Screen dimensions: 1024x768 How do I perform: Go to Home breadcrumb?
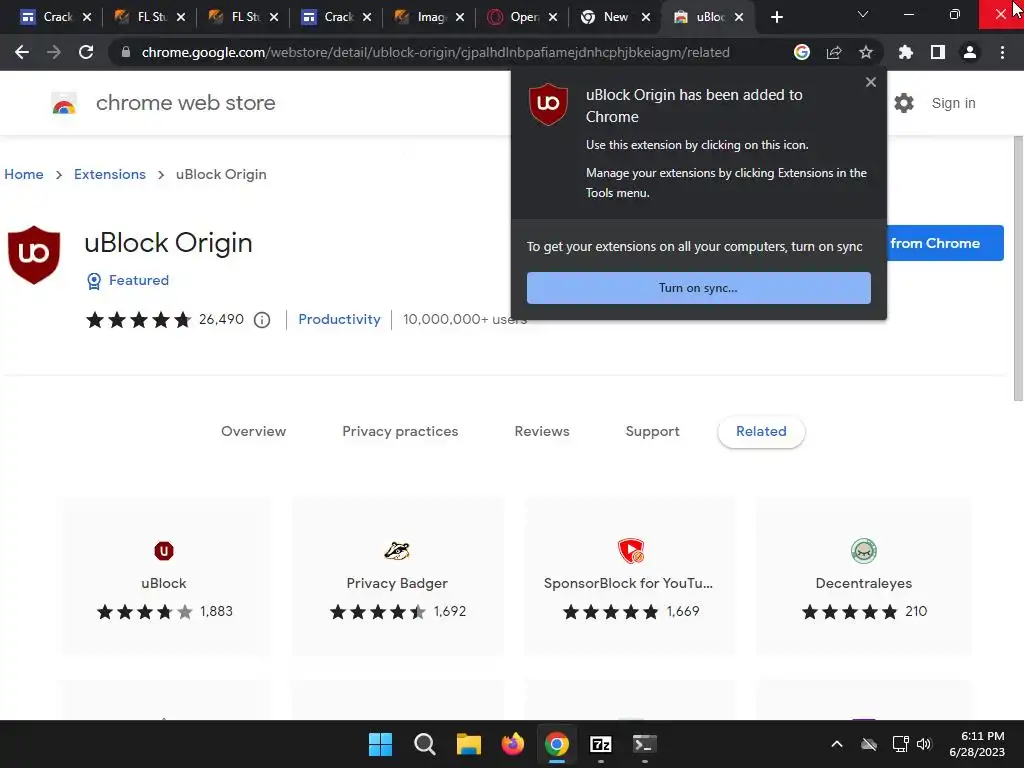pos(24,174)
